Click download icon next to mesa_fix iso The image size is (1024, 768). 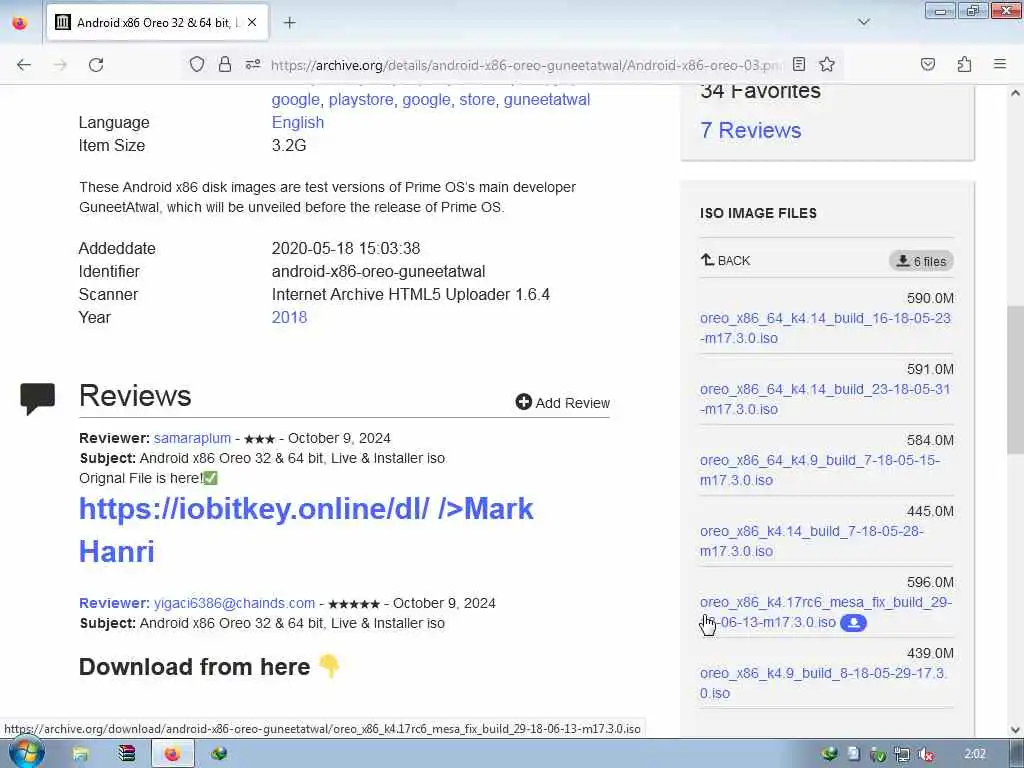pyautogui.click(x=853, y=623)
